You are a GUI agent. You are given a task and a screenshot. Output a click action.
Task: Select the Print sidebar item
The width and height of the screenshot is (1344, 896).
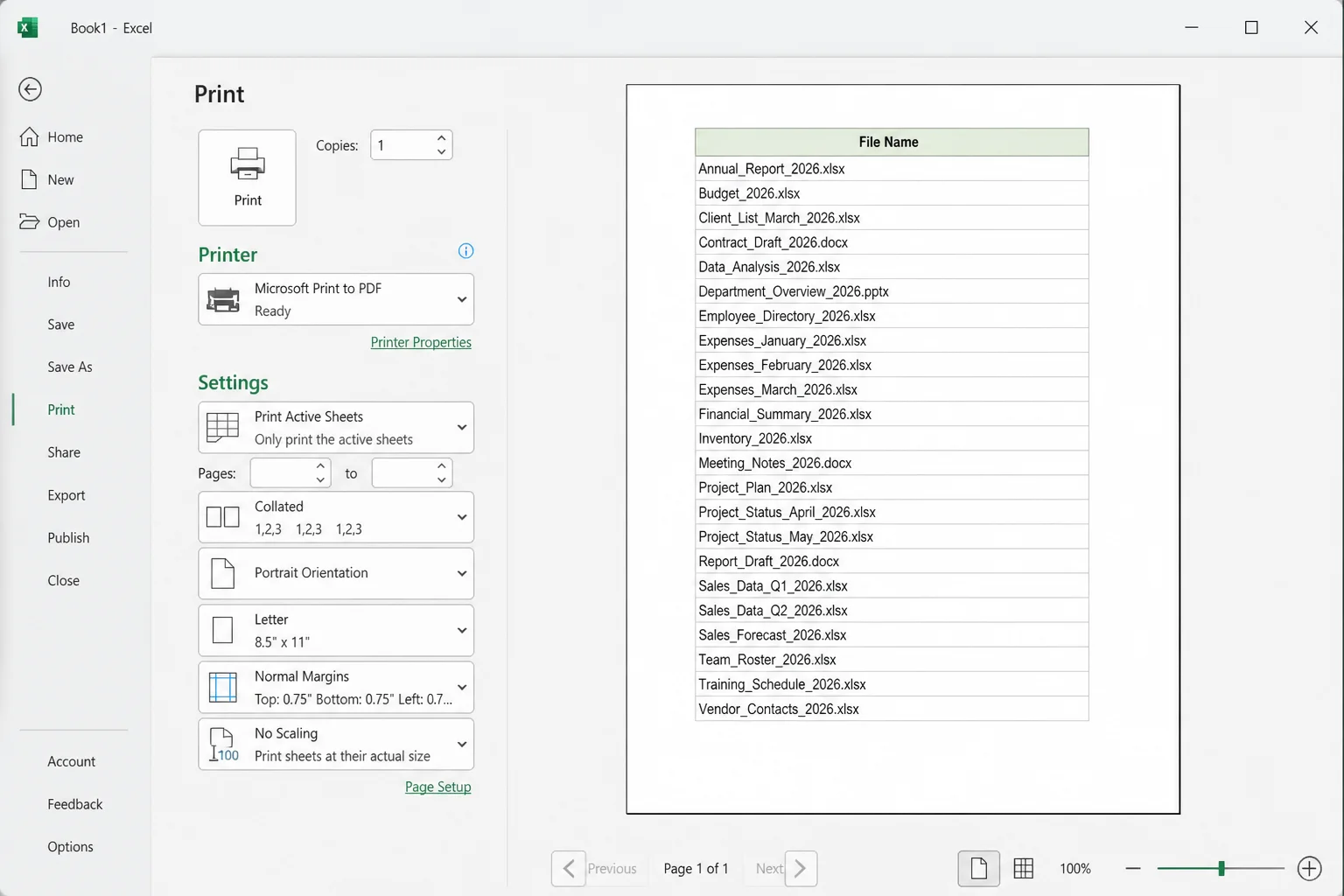pyautogui.click(x=61, y=409)
